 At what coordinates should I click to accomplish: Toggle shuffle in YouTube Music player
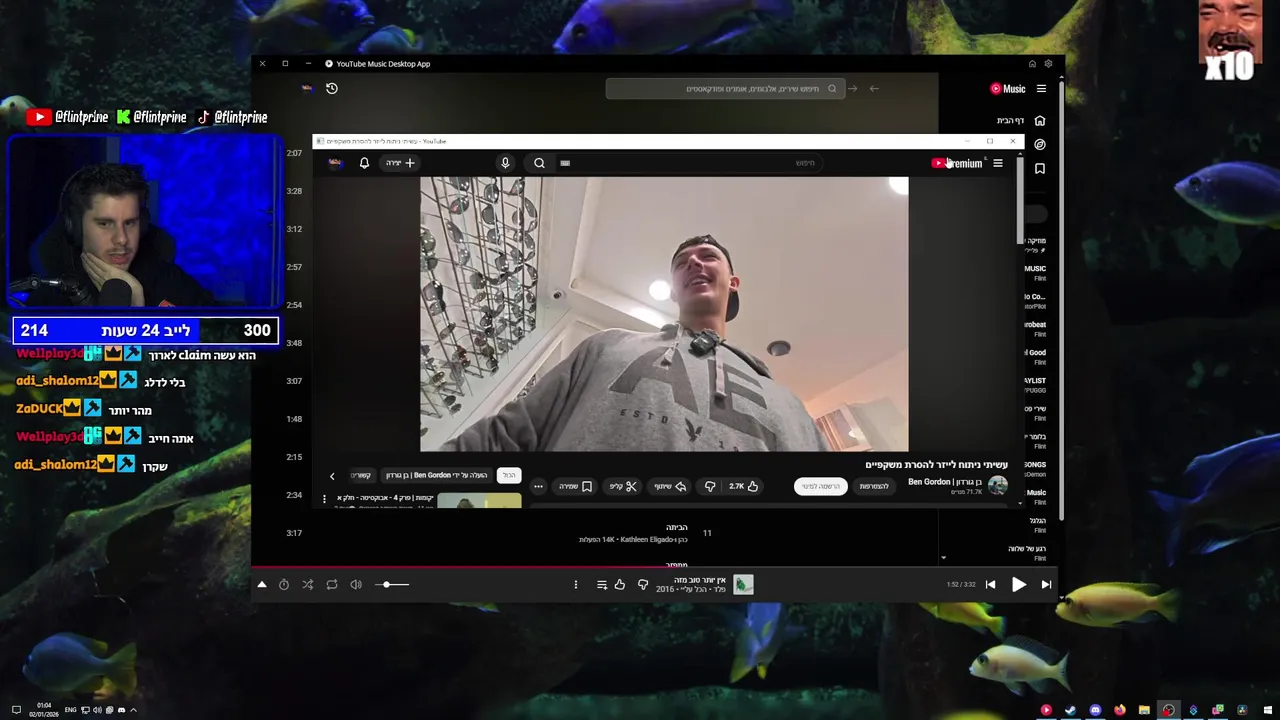point(307,584)
